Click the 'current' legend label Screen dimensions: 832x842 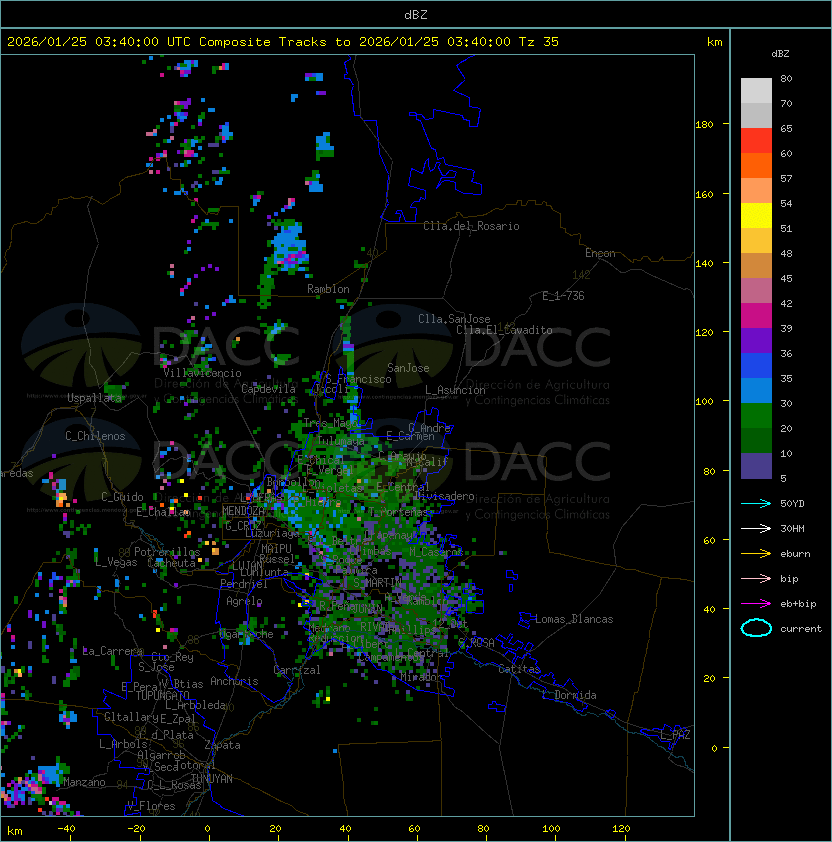[x=801, y=628]
